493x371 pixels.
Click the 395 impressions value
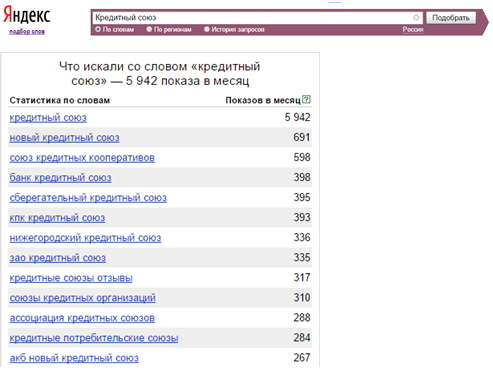302,197
